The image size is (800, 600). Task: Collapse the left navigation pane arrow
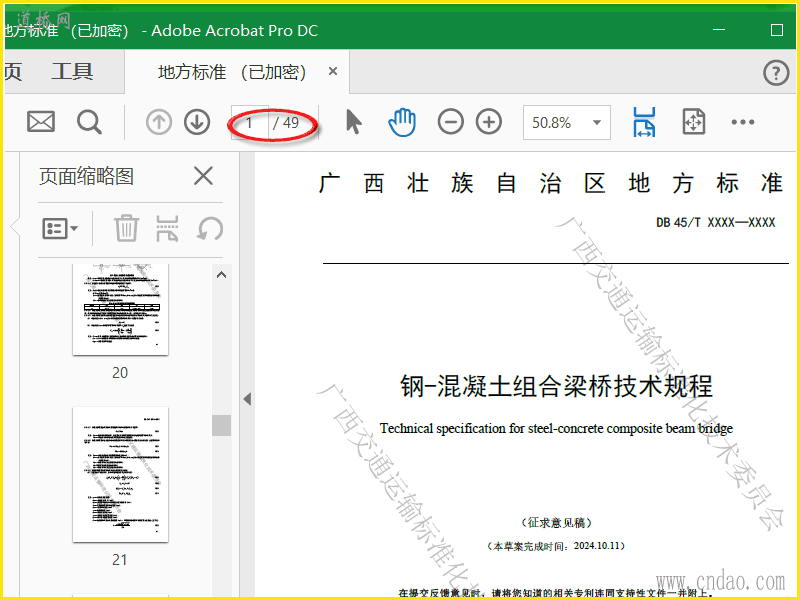point(247,399)
